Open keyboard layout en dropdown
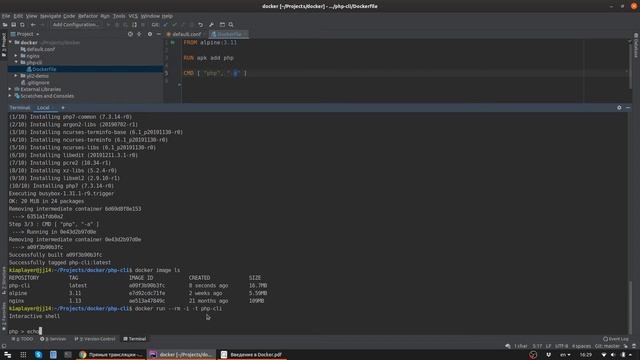Image resolution: width=640 pixels, height=360 pixels. (565, 355)
